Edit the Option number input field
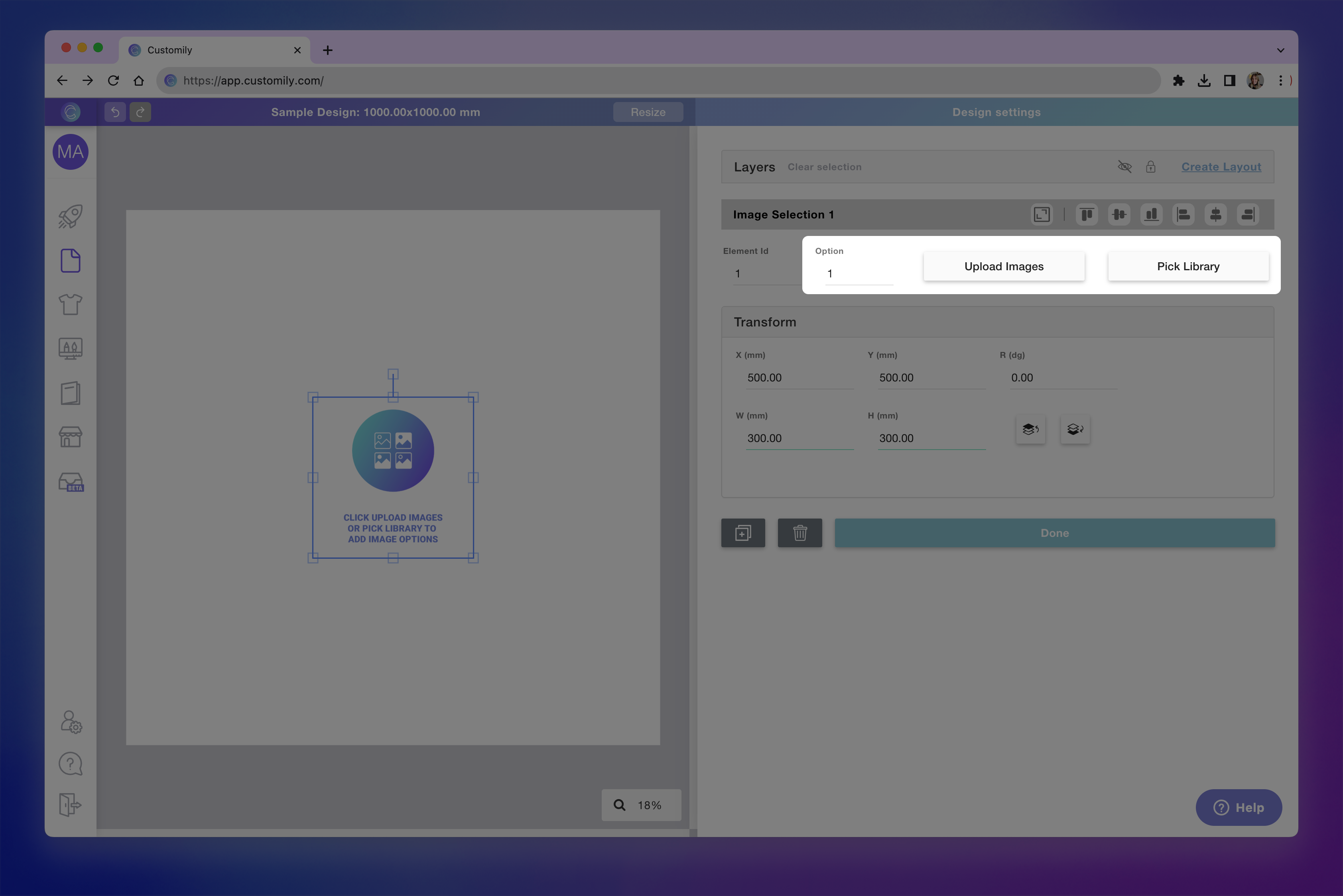Viewport: 1343px width, 896px height. click(x=858, y=273)
